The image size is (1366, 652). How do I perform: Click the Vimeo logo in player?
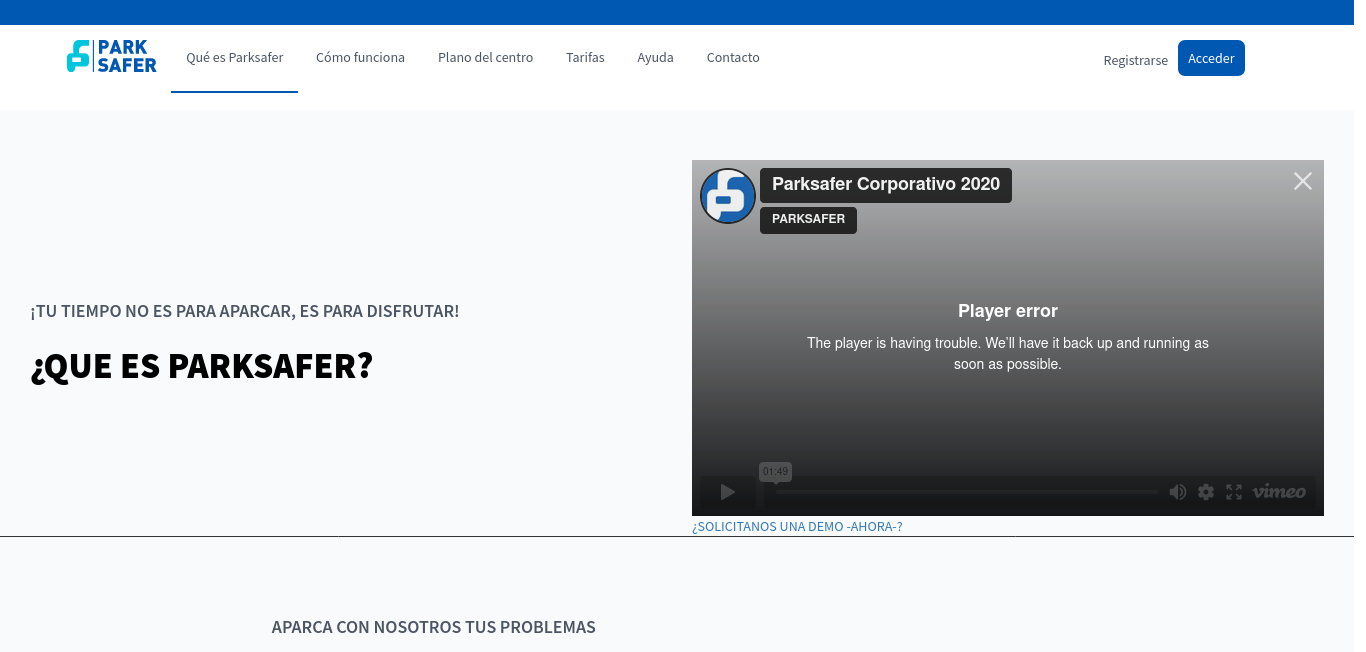click(x=1279, y=492)
